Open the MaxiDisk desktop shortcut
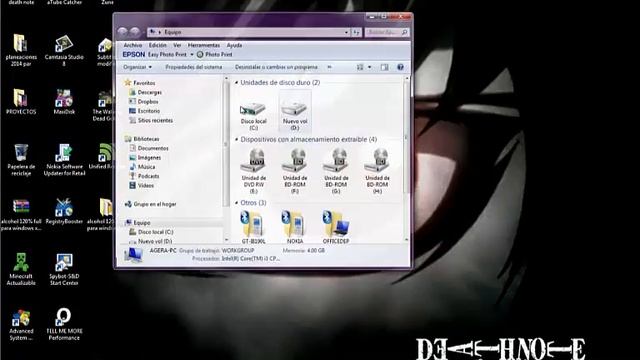The width and height of the screenshot is (640, 360). click(x=64, y=102)
